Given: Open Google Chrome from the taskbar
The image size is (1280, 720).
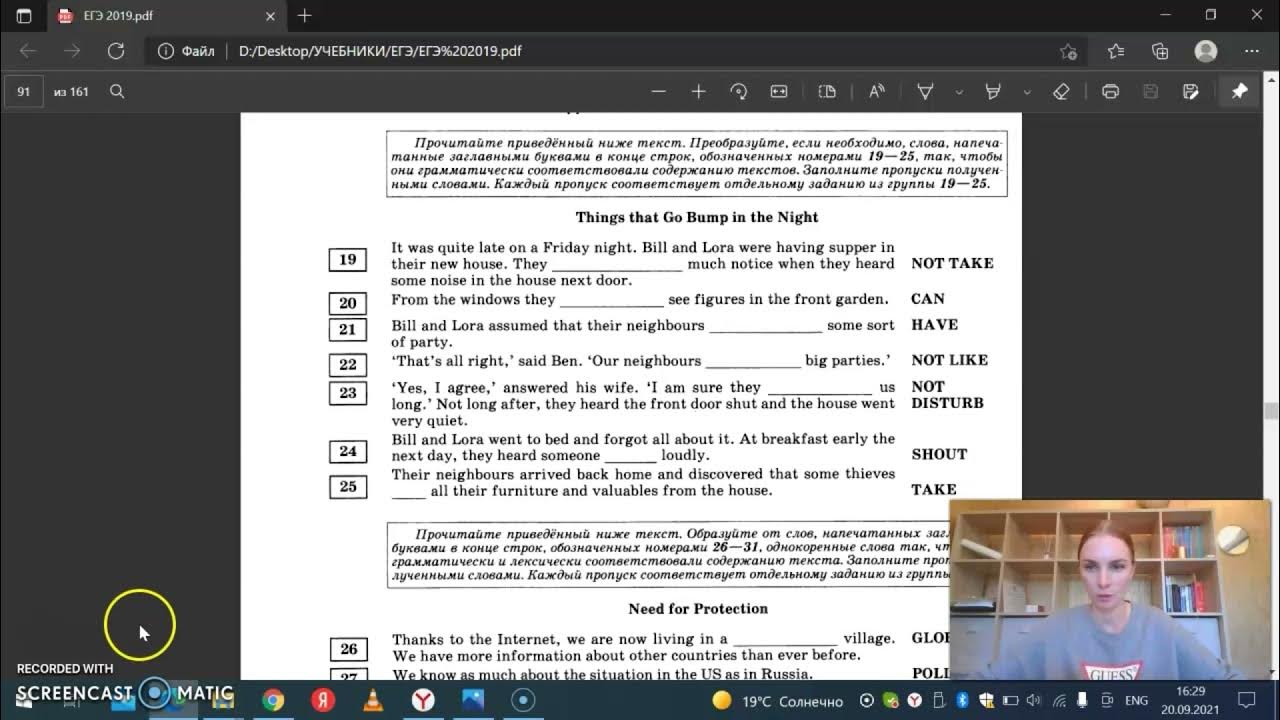Looking at the screenshot, I should pos(273,701).
